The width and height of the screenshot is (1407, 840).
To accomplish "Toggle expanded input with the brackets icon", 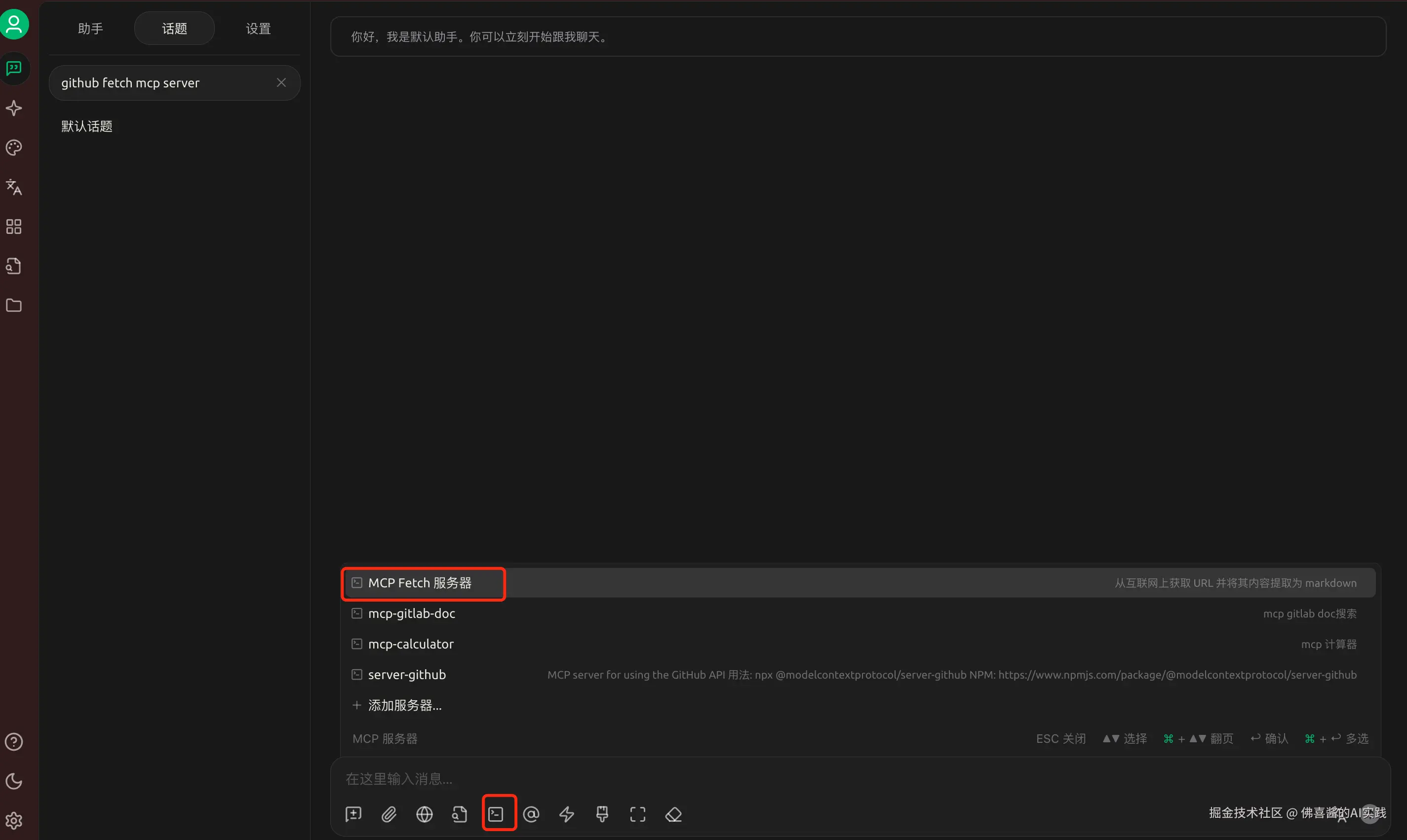I will [x=636, y=814].
